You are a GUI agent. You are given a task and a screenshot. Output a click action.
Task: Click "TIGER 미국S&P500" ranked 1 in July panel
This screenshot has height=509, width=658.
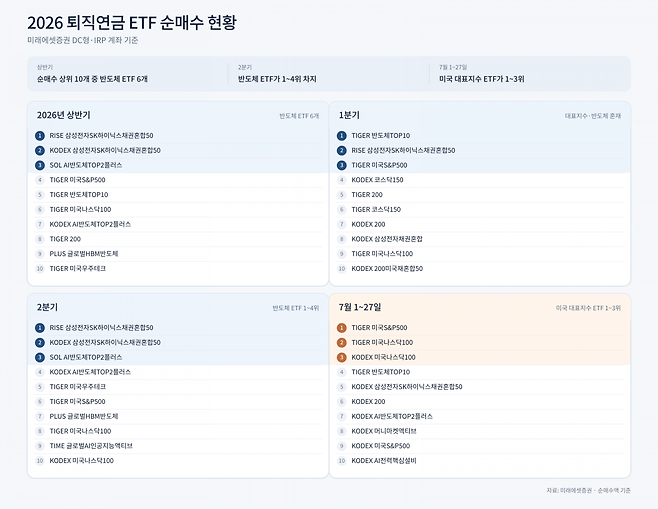(379, 328)
